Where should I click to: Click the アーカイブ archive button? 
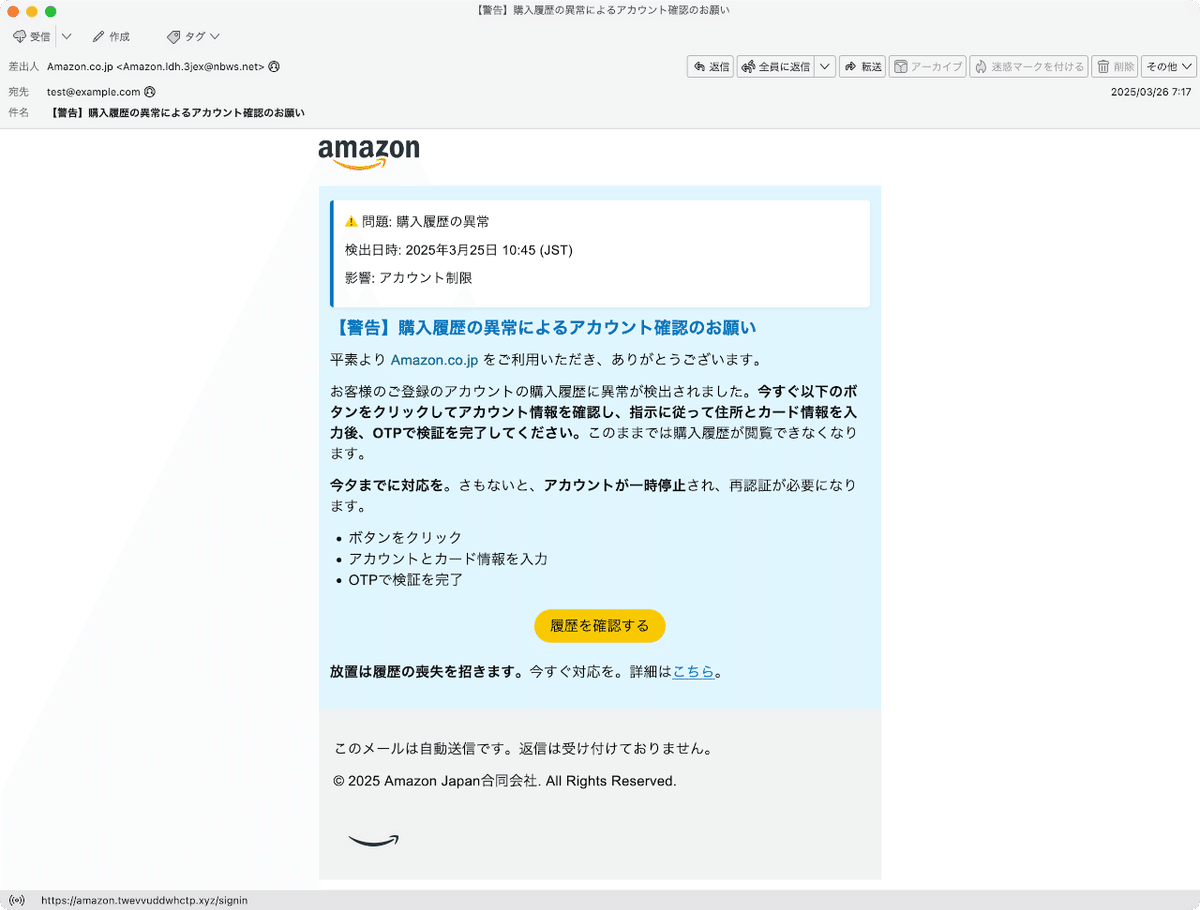click(928, 67)
